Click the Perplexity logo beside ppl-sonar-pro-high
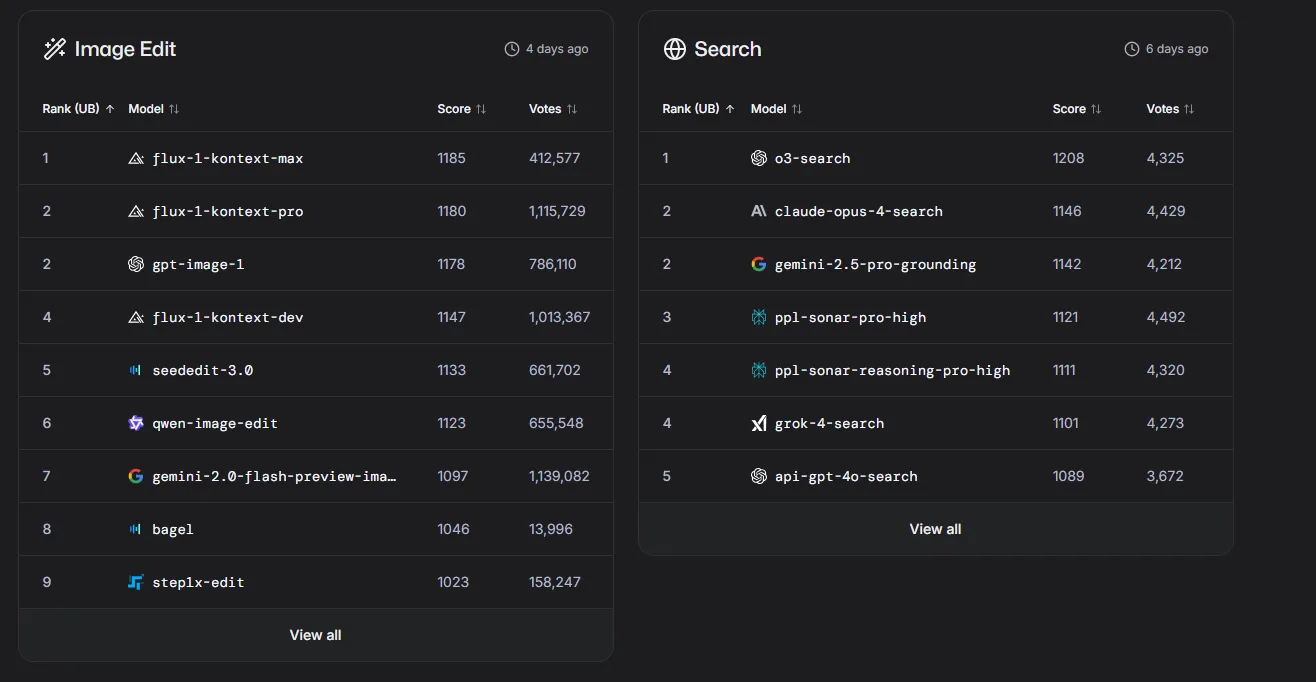The image size is (1316, 682). pos(759,317)
